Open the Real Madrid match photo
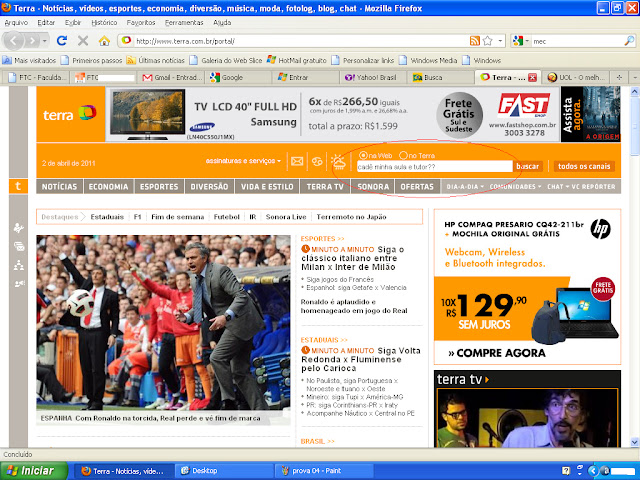The image size is (640, 480). click(x=163, y=322)
